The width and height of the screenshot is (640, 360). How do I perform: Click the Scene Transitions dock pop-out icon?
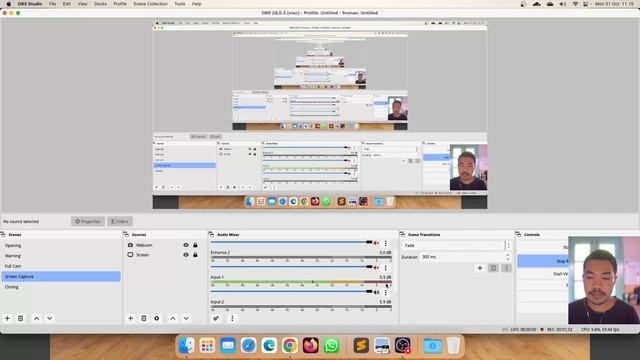coord(402,234)
